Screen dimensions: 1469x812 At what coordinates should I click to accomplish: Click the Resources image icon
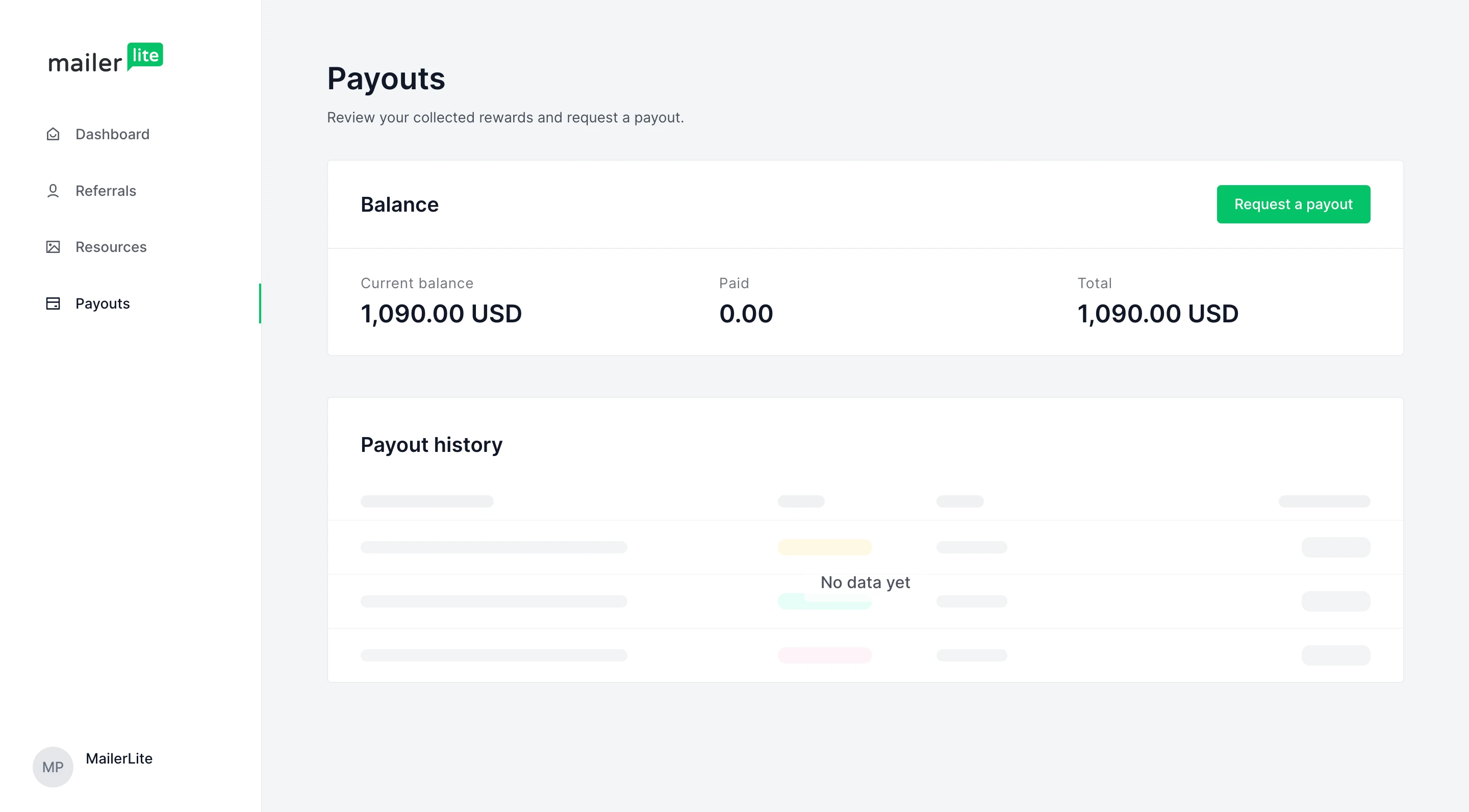(53, 247)
